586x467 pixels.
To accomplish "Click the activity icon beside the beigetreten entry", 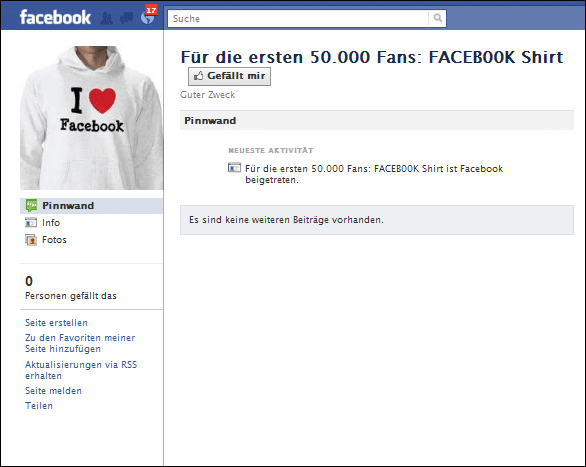I will (x=234, y=168).
